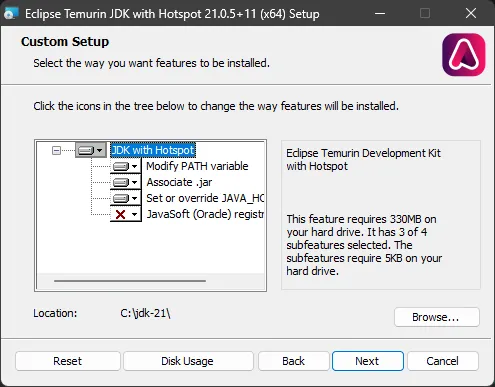This screenshot has height=387, width=495.
Task: Go Back to previous setup step
Action: pyautogui.click(x=293, y=361)
